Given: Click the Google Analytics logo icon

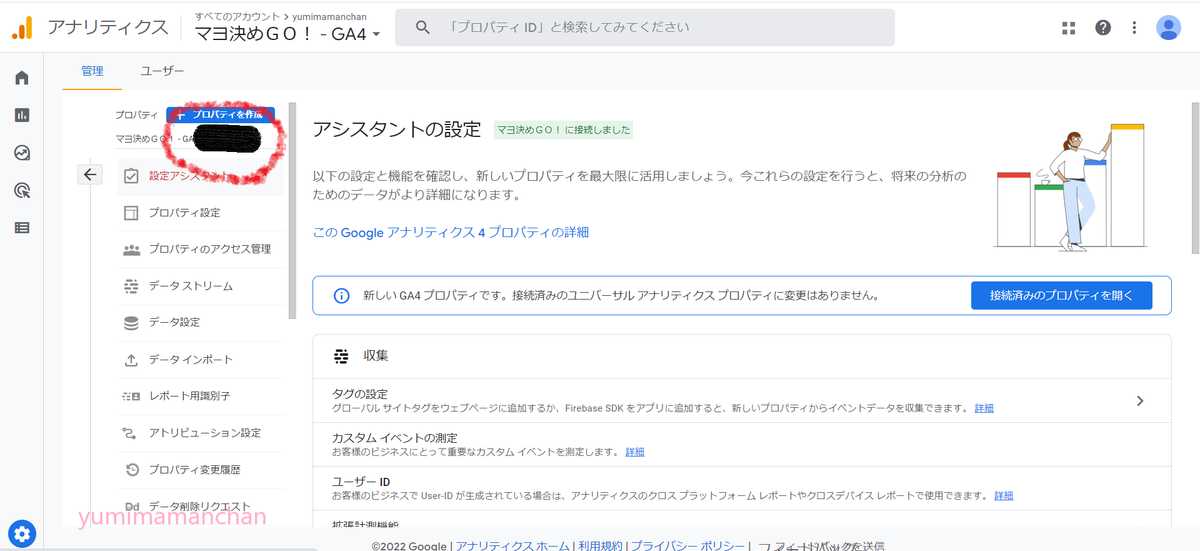Looking at the screenshot, I should [21, 28].
